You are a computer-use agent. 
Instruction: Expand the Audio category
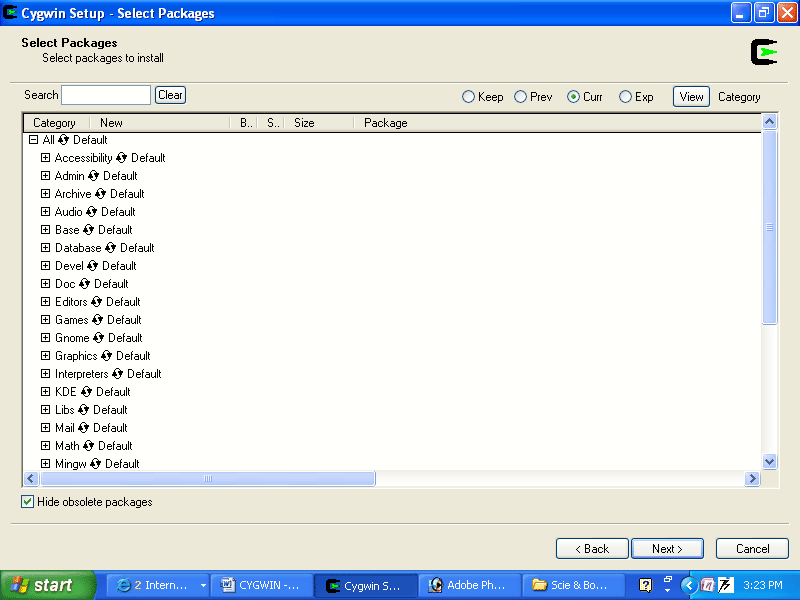[x=45, y=212]
